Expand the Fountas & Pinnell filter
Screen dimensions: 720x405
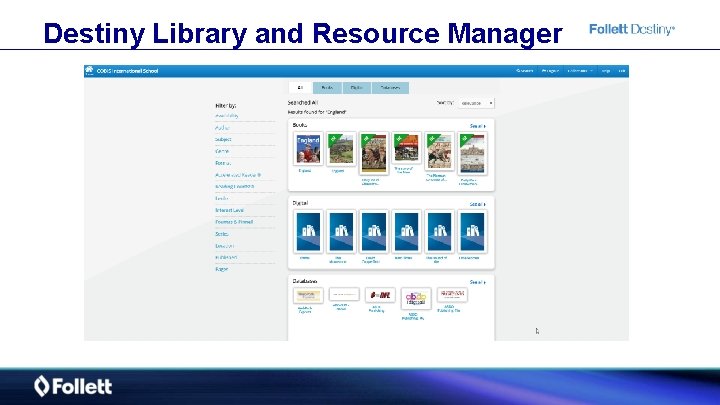pos(234,222)
